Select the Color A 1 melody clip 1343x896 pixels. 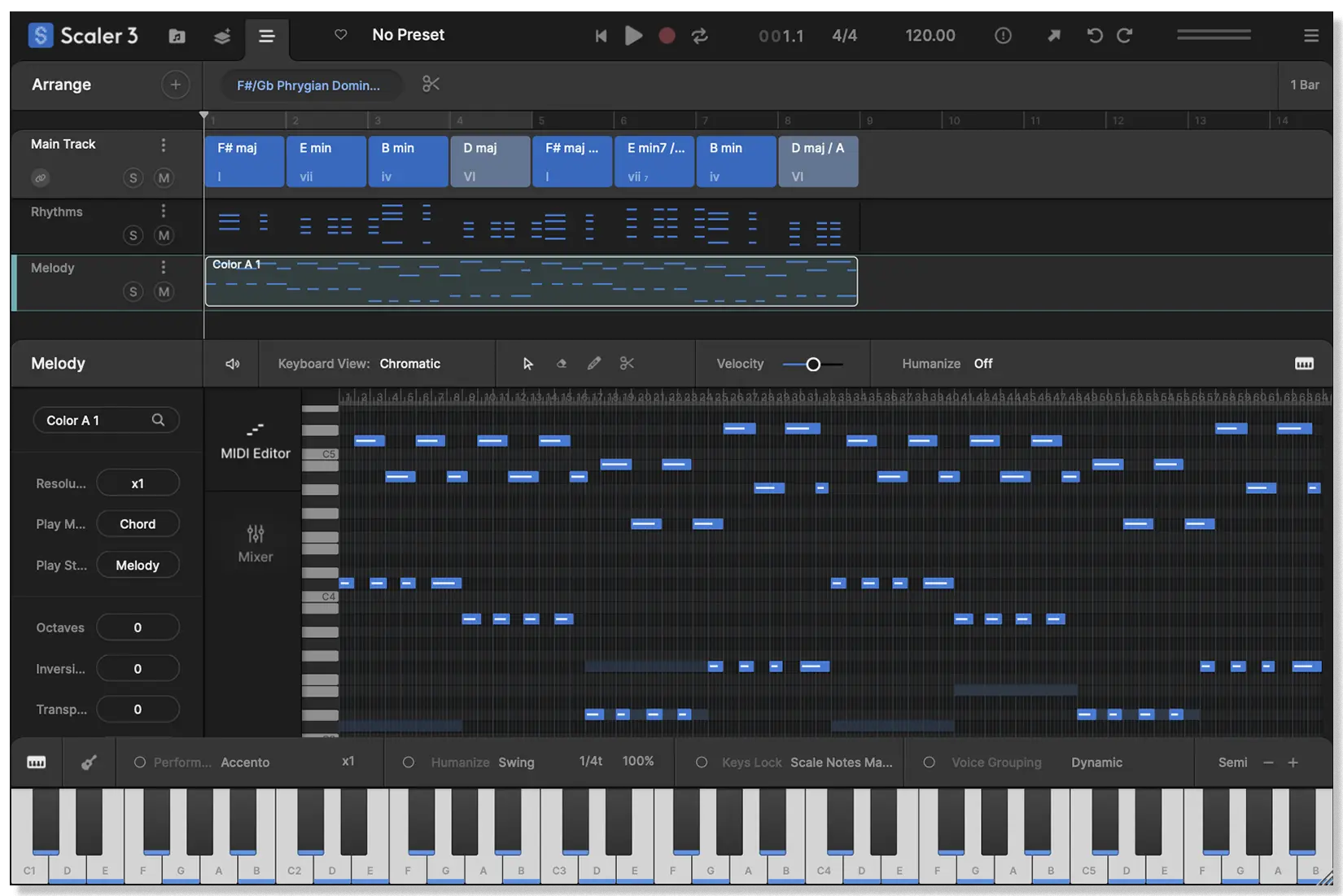(531, 282)
